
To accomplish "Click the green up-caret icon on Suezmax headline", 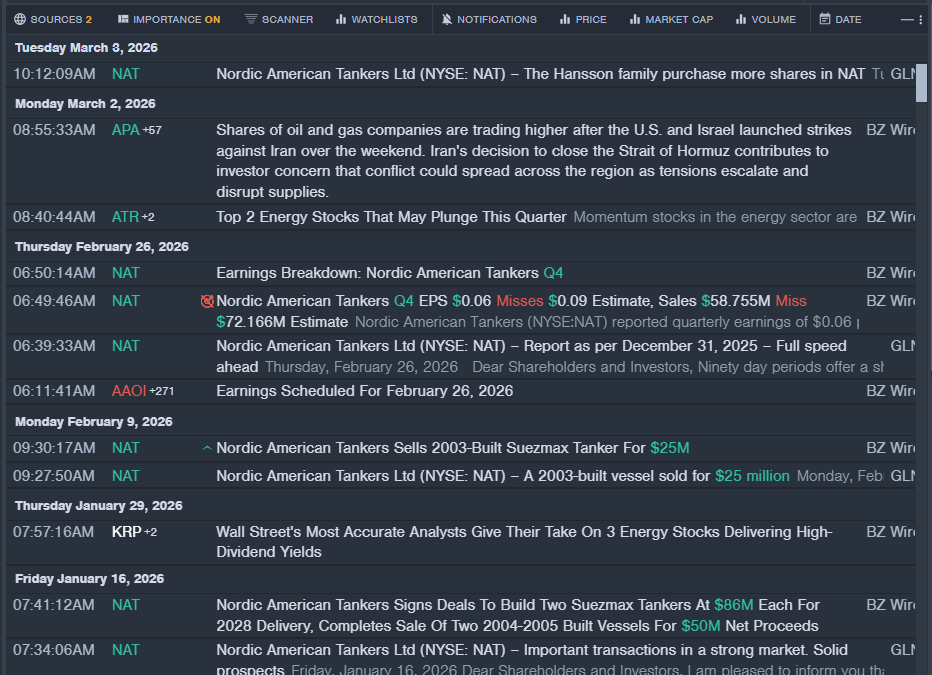I will point(207,448).
